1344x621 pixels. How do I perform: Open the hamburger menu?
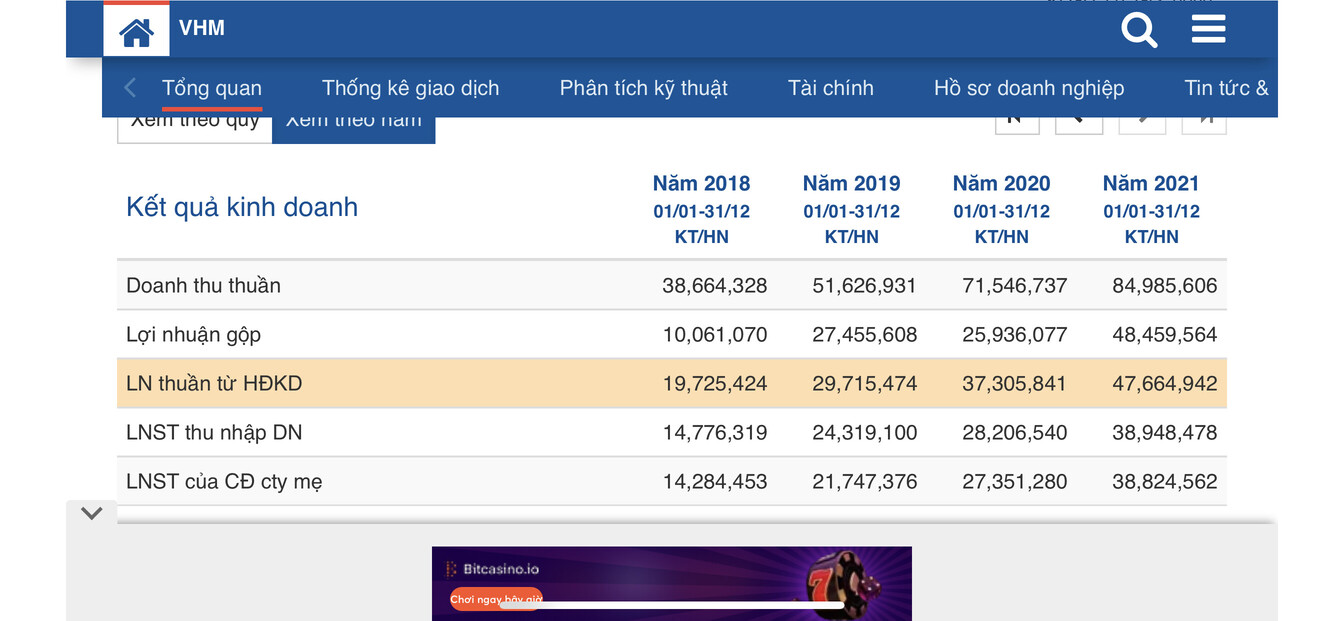(x=1208, y=29)
